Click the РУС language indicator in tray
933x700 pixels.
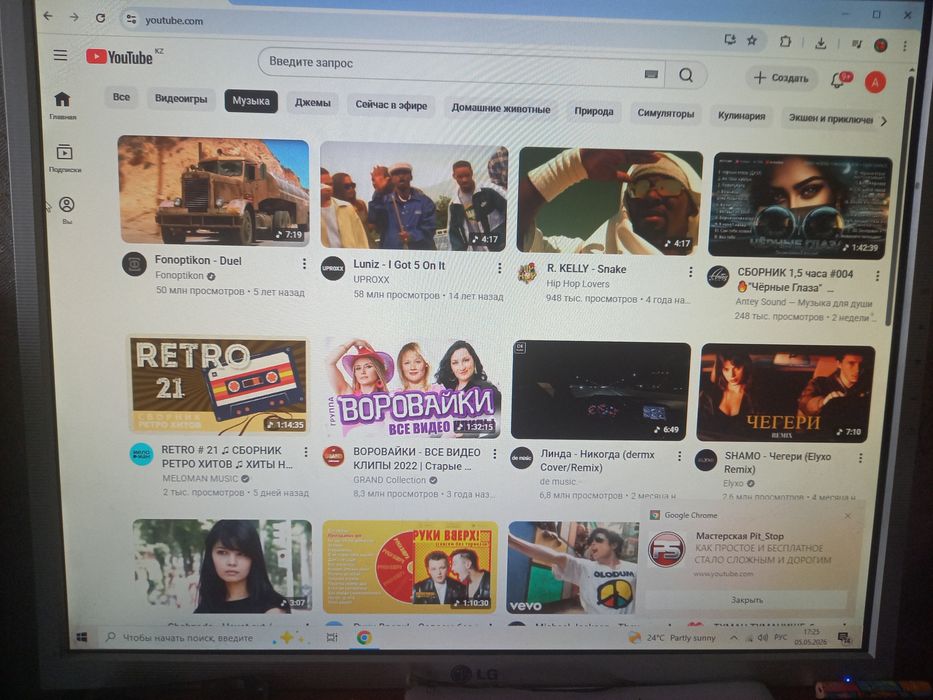tap(781, 637)
